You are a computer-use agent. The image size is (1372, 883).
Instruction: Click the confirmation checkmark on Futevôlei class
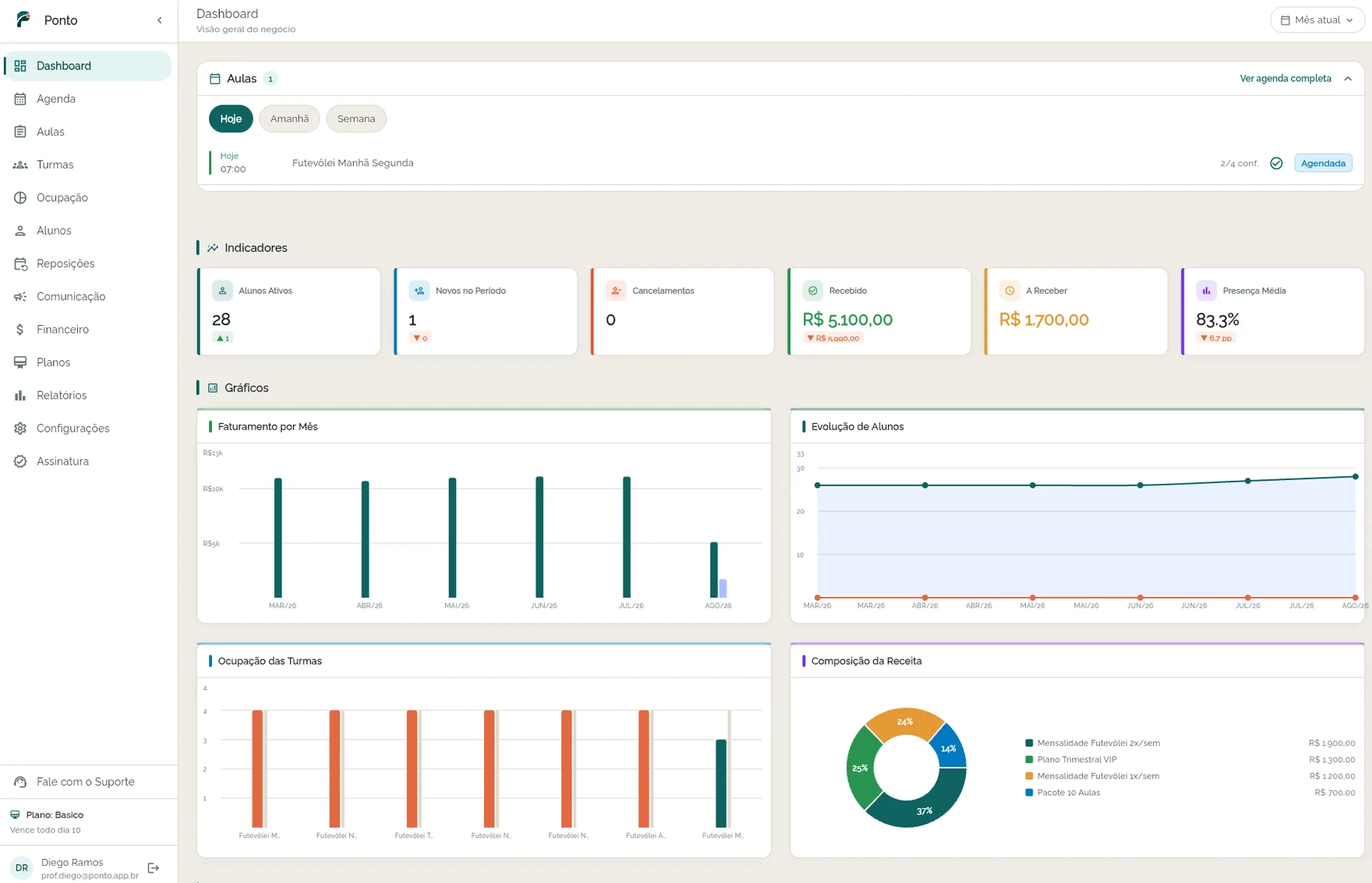click(1276, 163)
